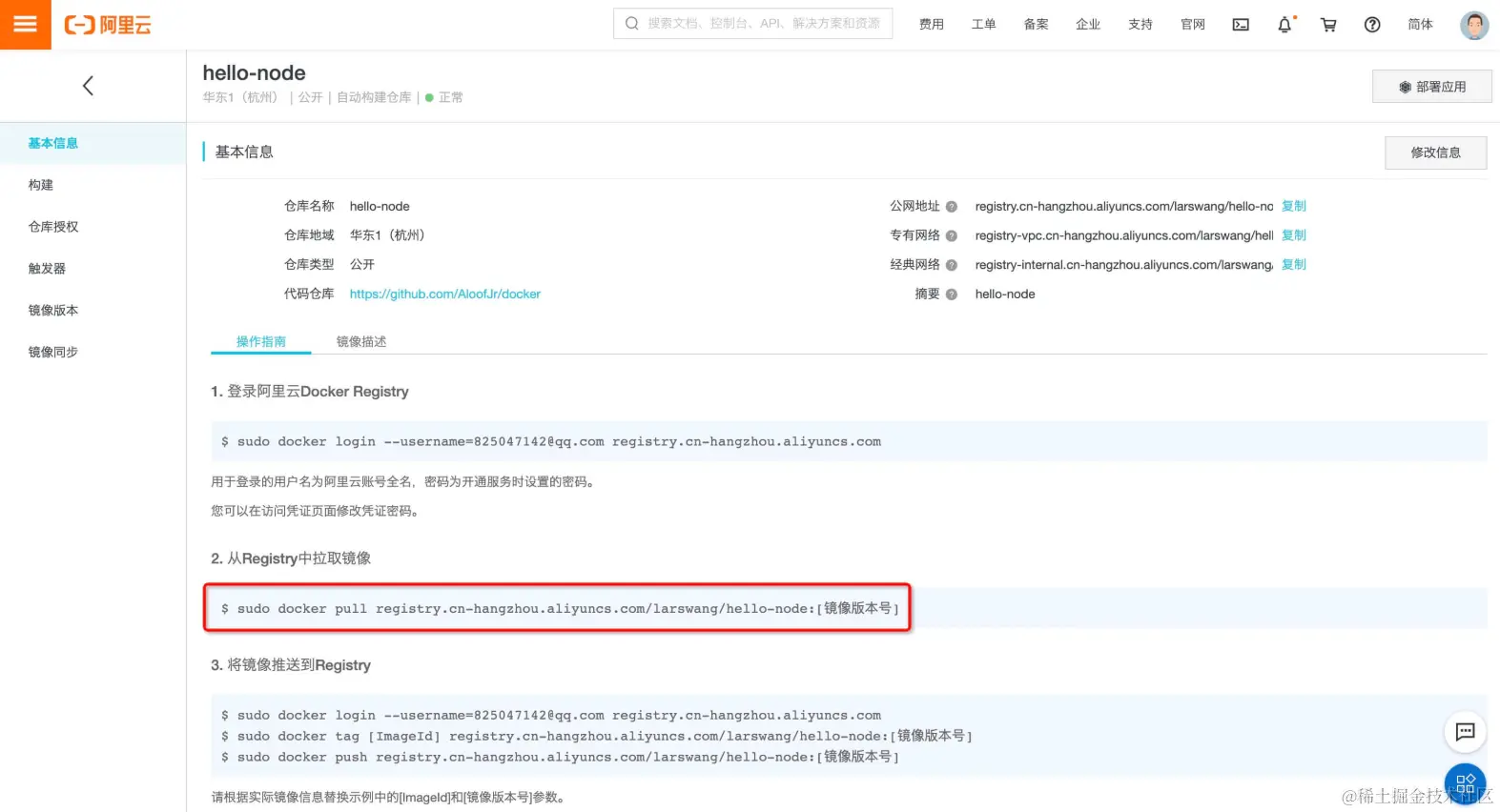Open the GitHub code repository link

[x=445, y=294]
